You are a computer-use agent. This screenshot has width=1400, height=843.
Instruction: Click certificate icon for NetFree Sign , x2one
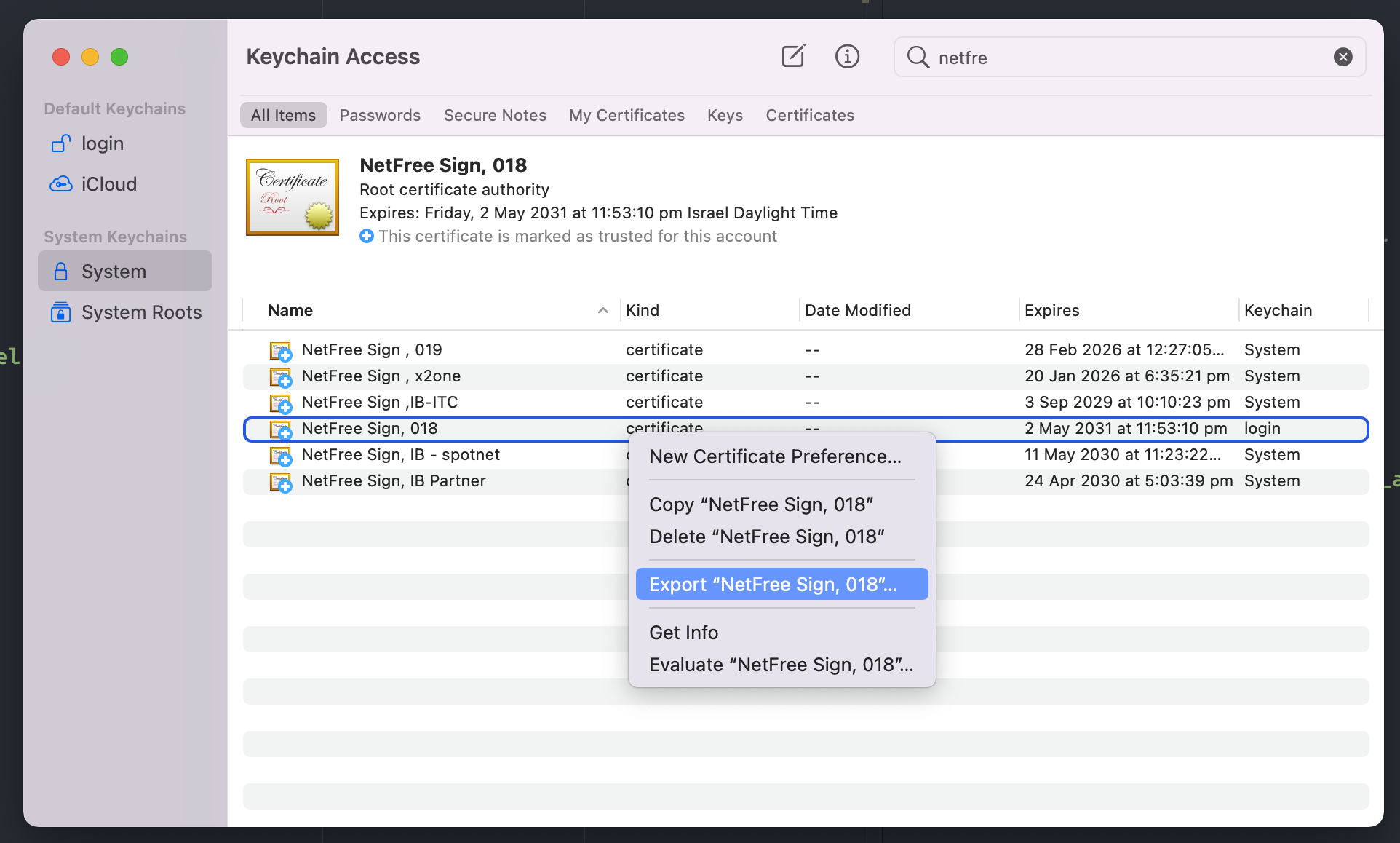(281, 377)
